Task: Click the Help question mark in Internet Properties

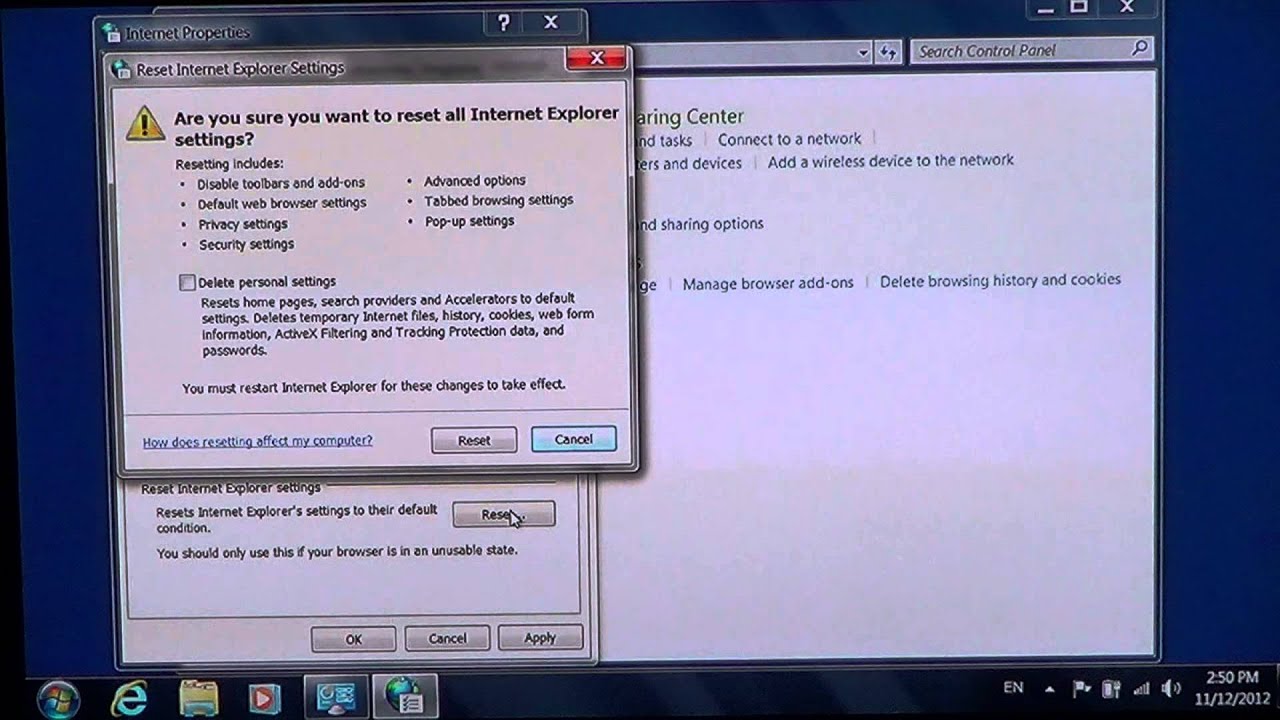Action: click(504, 22)
